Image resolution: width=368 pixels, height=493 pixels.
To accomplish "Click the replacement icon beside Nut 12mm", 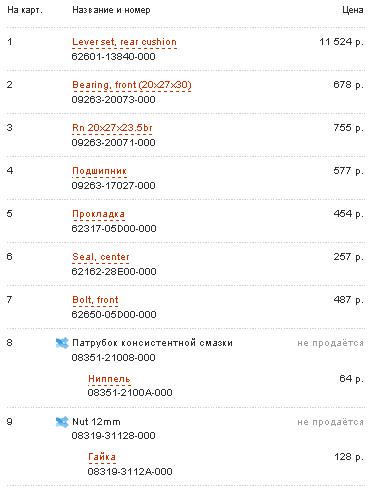I will 62,422.
